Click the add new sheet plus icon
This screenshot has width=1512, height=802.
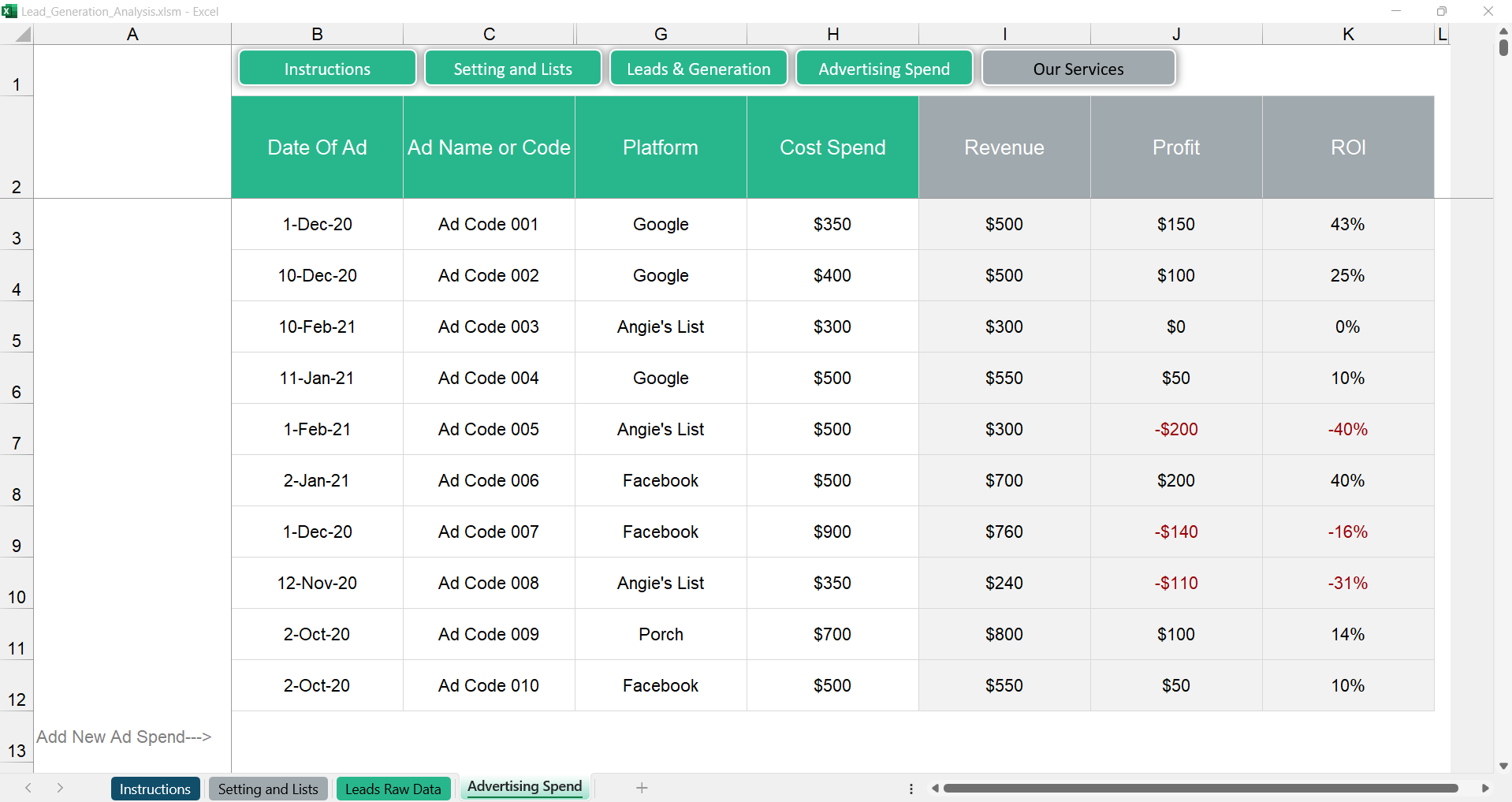tap(642, 788)
